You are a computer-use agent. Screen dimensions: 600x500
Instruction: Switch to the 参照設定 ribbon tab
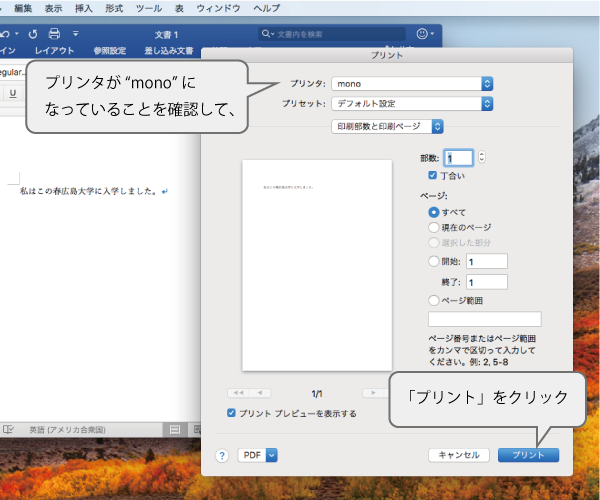pos(110,50)
